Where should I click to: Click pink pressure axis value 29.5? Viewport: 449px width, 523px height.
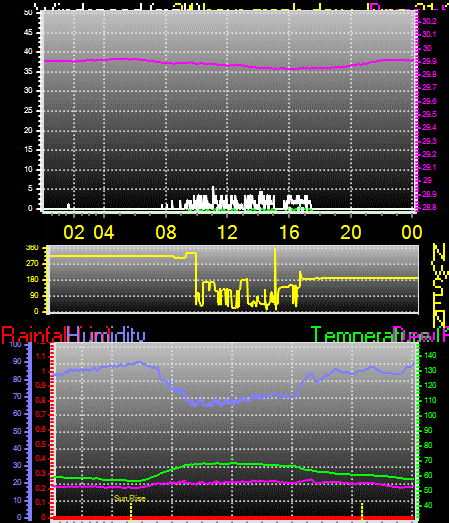429,114
